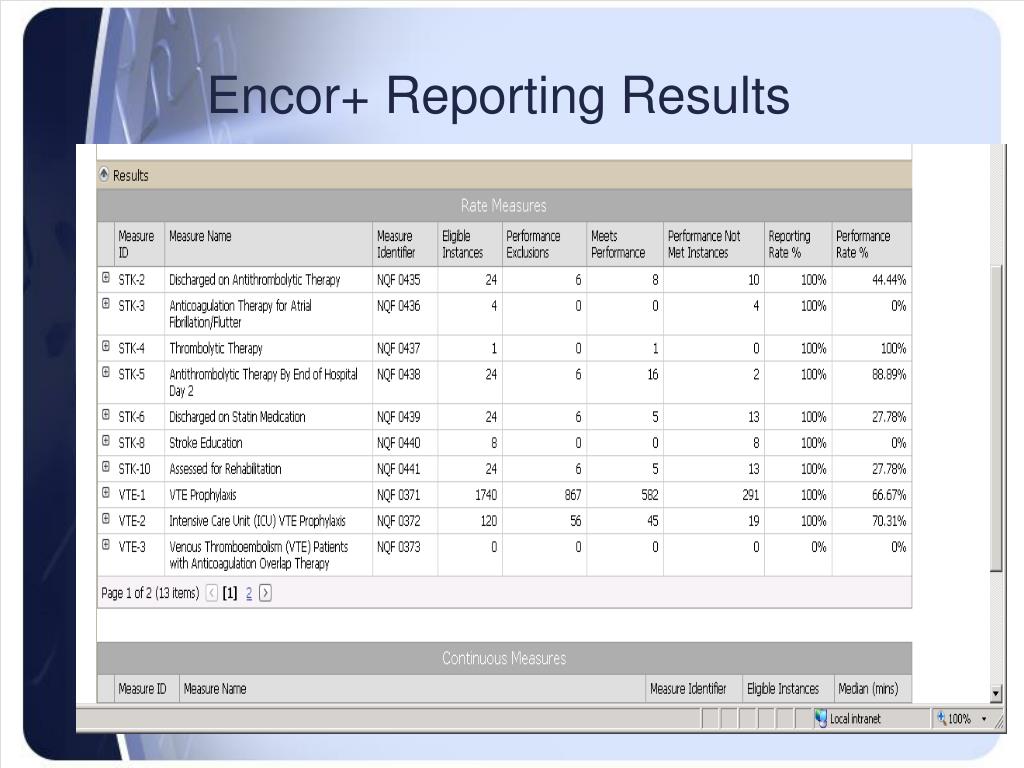This screenshot has height=768, width=1024.
Task: Select current page [1] in pager
Action: pos(230,593)
